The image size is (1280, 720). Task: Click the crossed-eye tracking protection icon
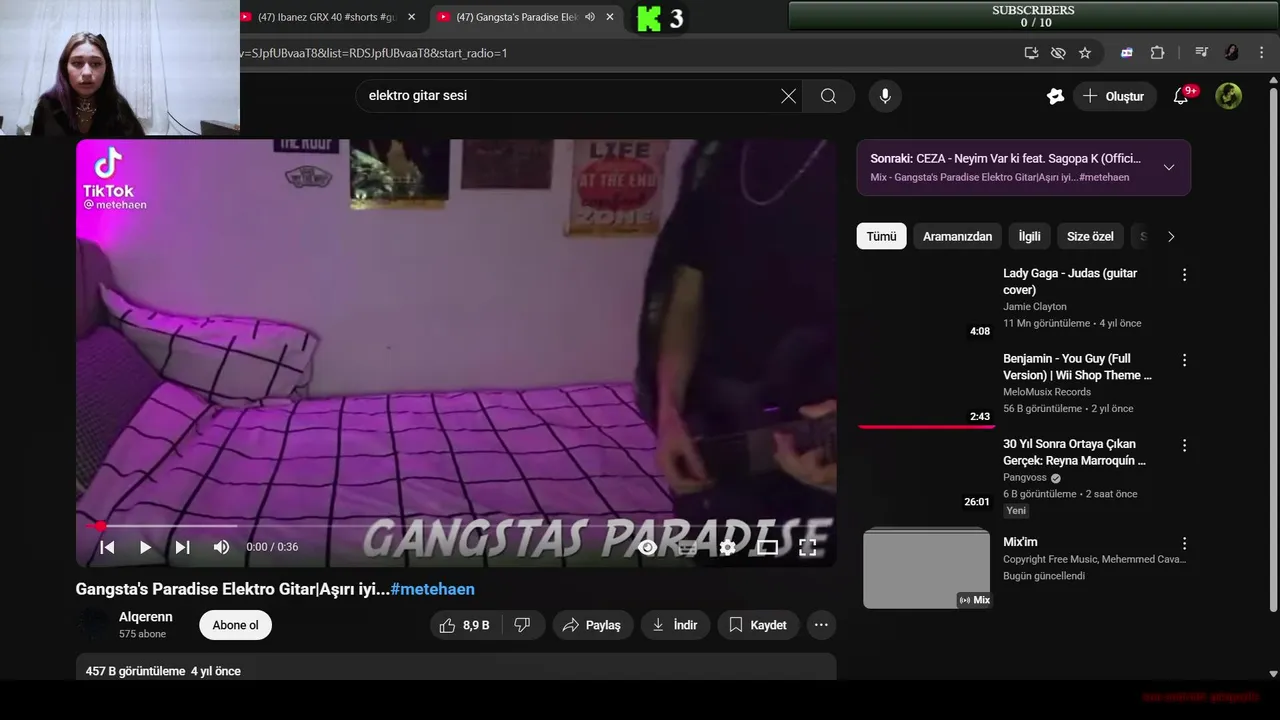point(1058,53)
